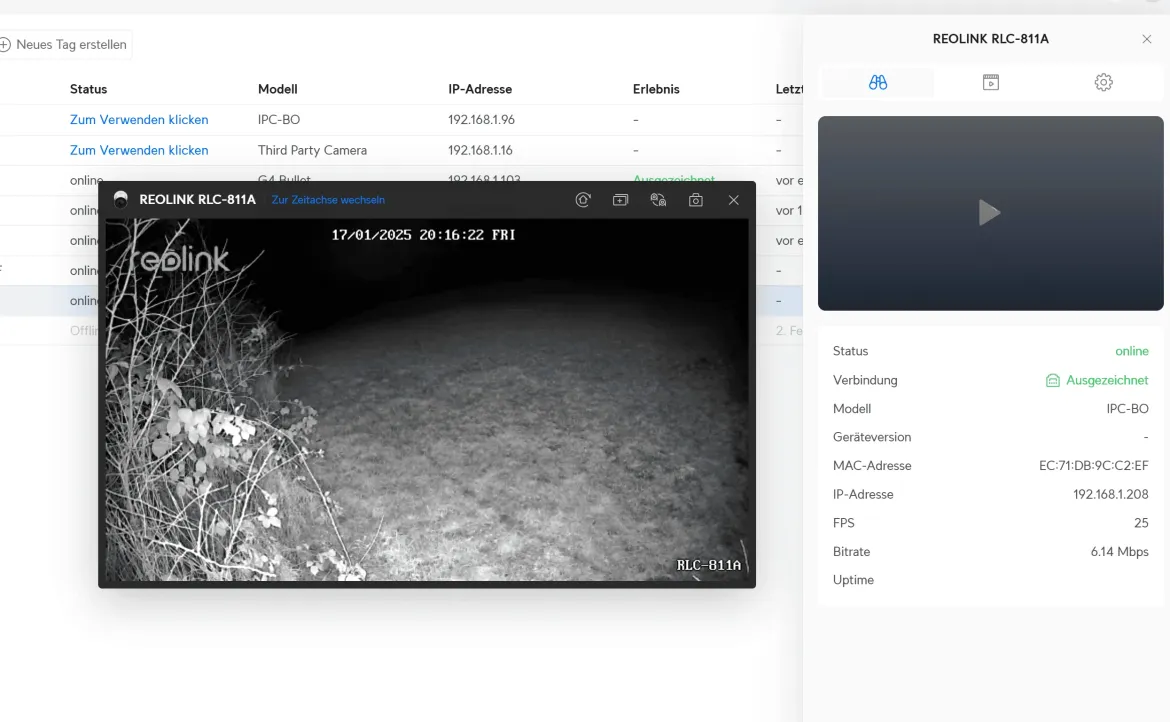Viewport: 1170px width, 722px height.
Task: Click 'Neues Tag erstellen' button
Action: click(x=64, y=45)
